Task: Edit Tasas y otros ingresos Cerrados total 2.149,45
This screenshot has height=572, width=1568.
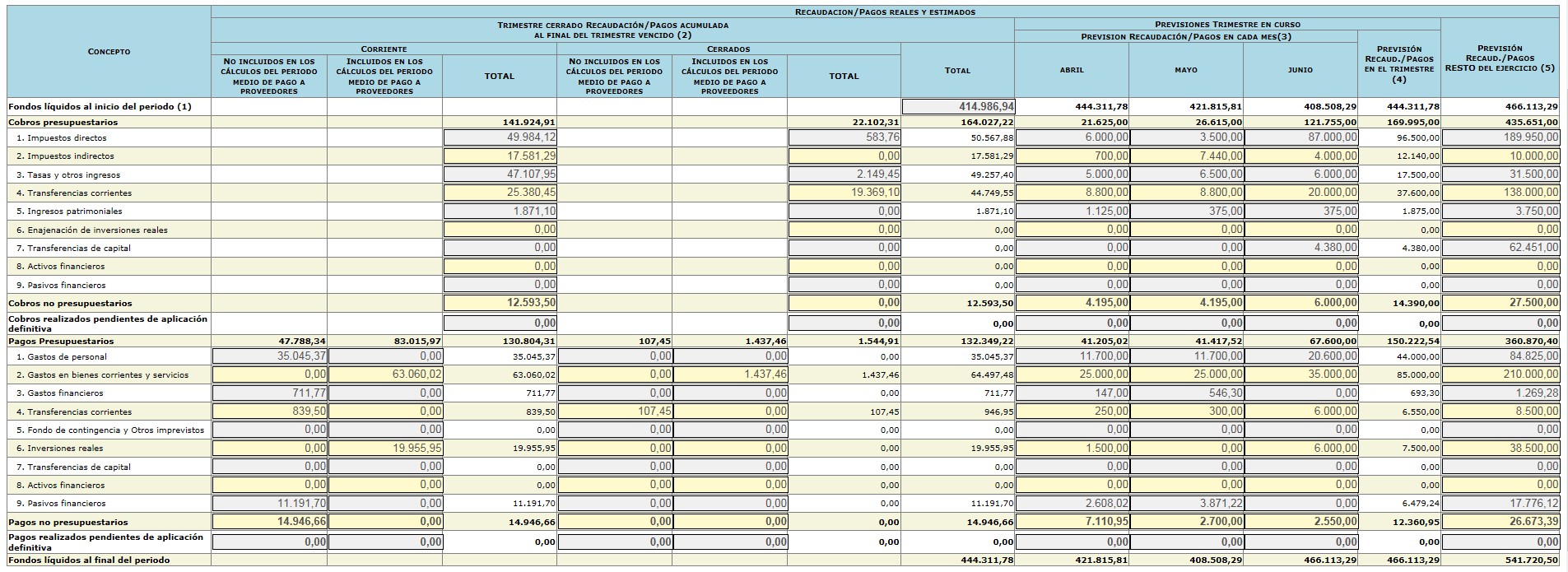Action: click(x=844, y=174)
